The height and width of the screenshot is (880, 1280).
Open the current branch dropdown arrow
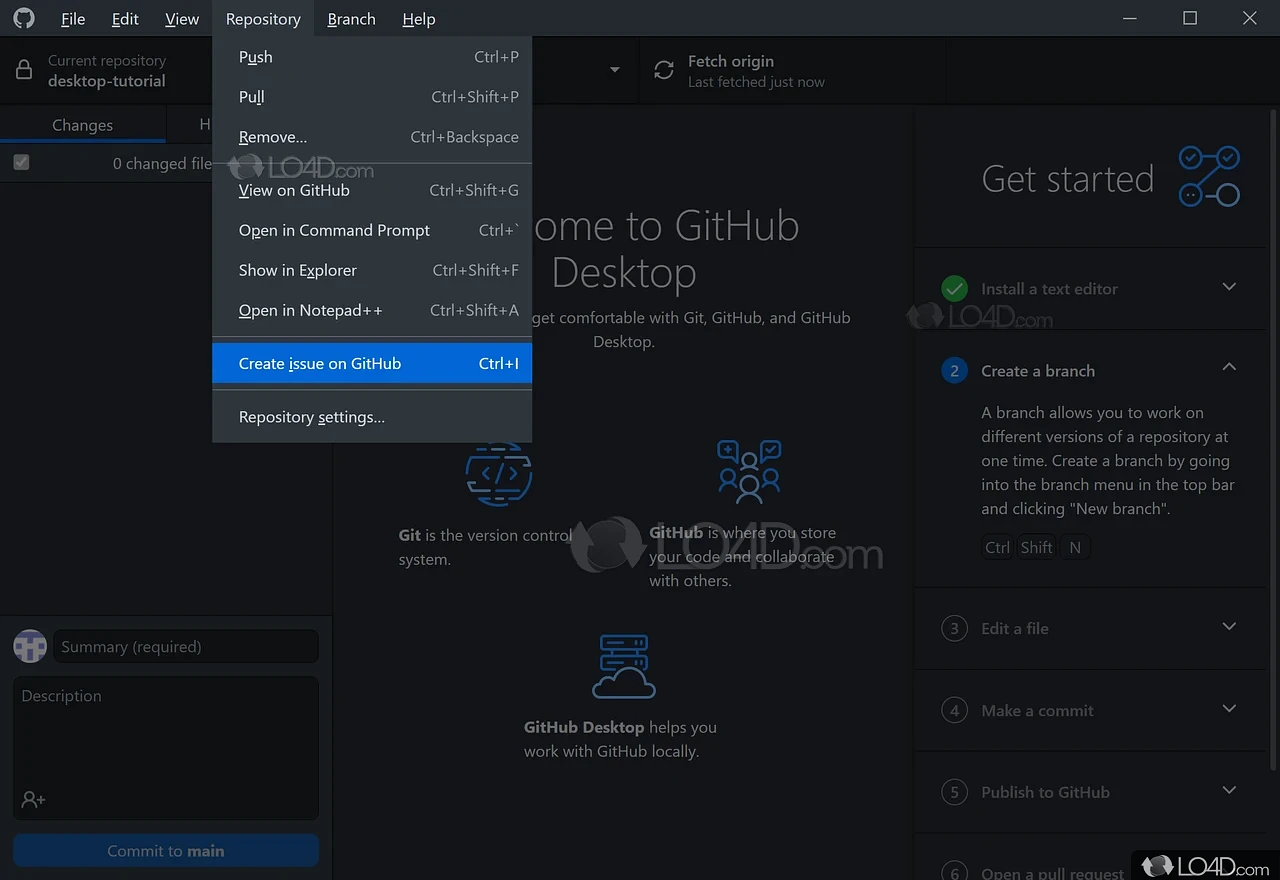[614, 70]
